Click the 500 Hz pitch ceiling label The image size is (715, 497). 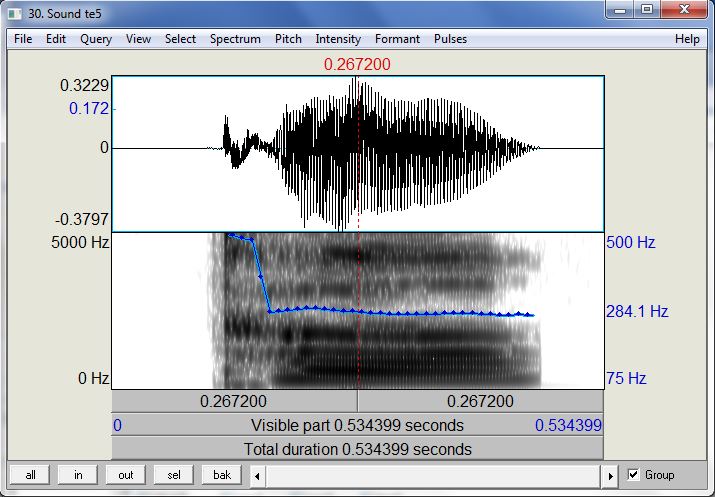[631, 242]
